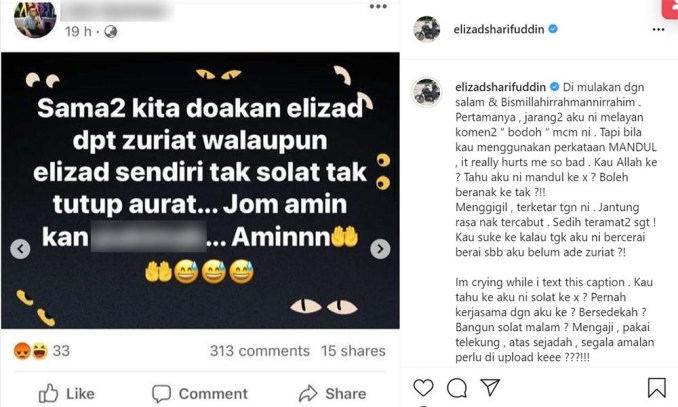Go to the previous photo with left arrow

pyautogui.click(x=20, y=249)
